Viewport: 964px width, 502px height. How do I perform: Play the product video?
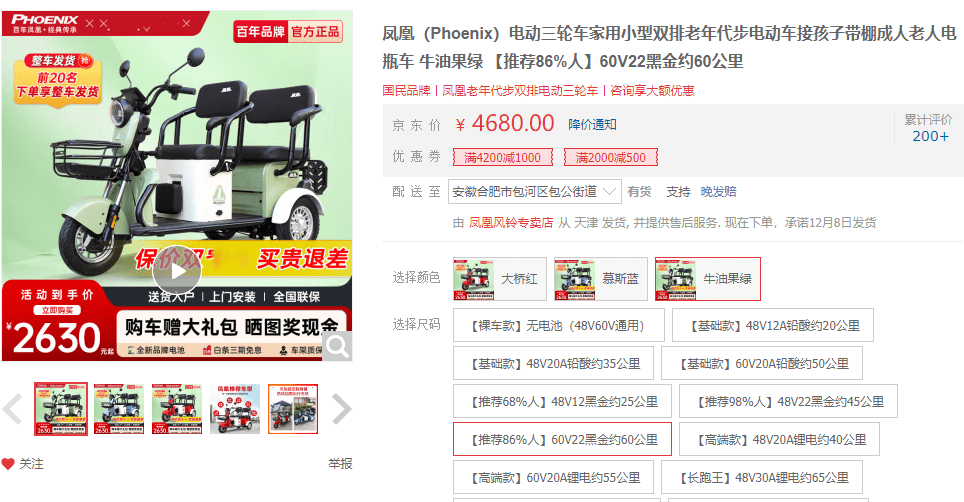(176, 271)
